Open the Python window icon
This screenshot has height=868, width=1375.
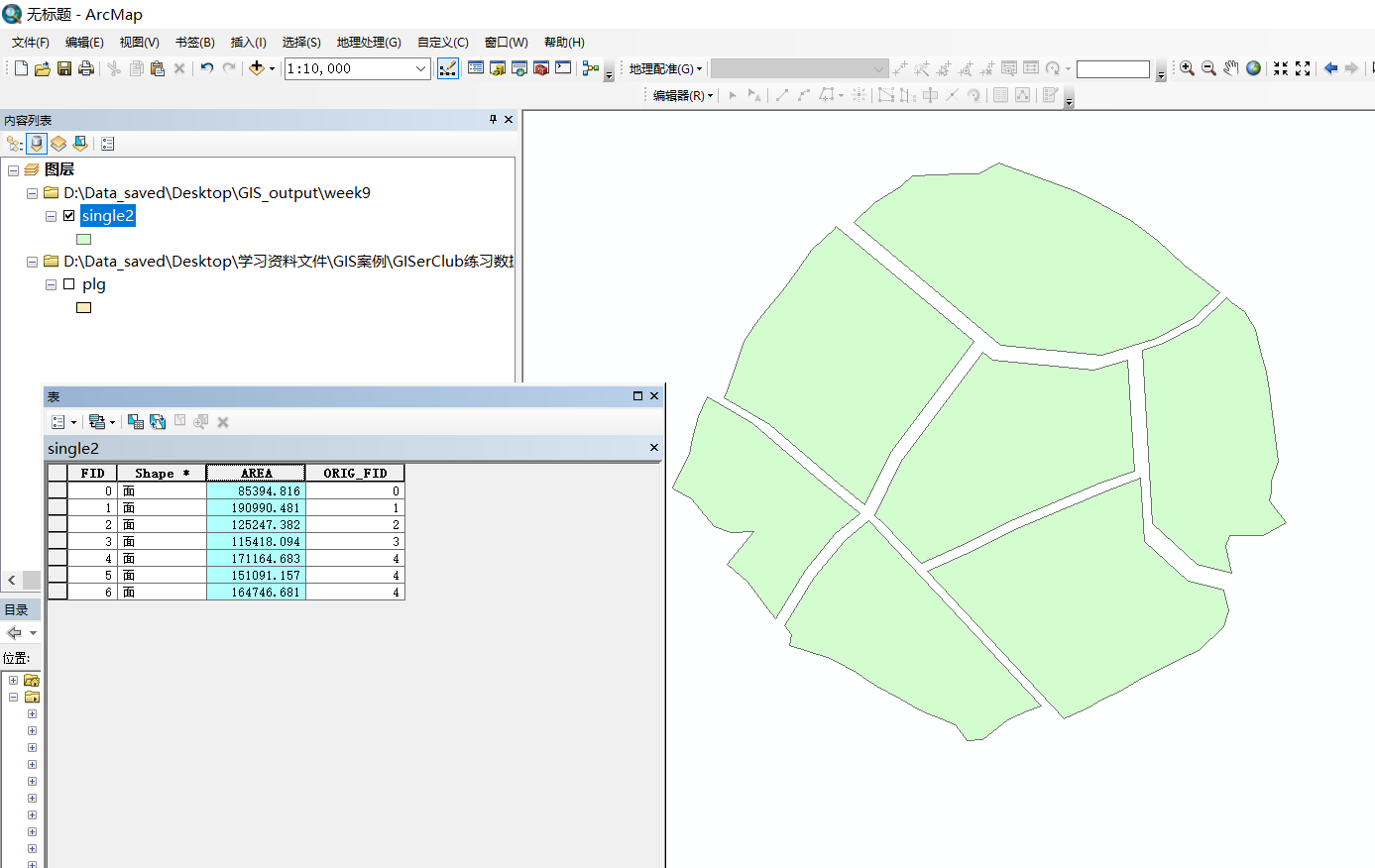click(x=563, y=68)
